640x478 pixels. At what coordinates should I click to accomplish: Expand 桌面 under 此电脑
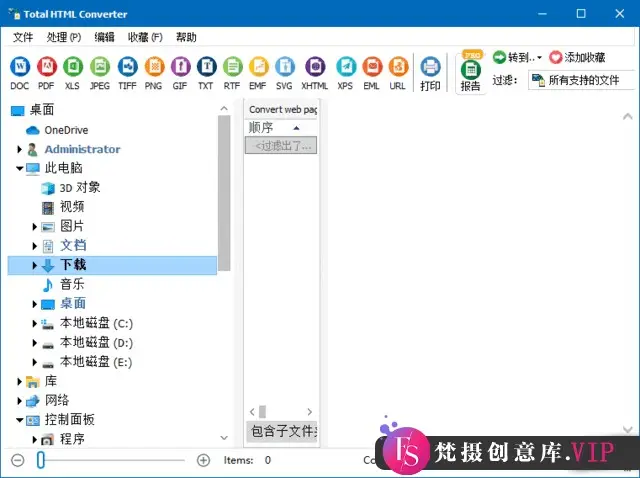coord(35,304)
